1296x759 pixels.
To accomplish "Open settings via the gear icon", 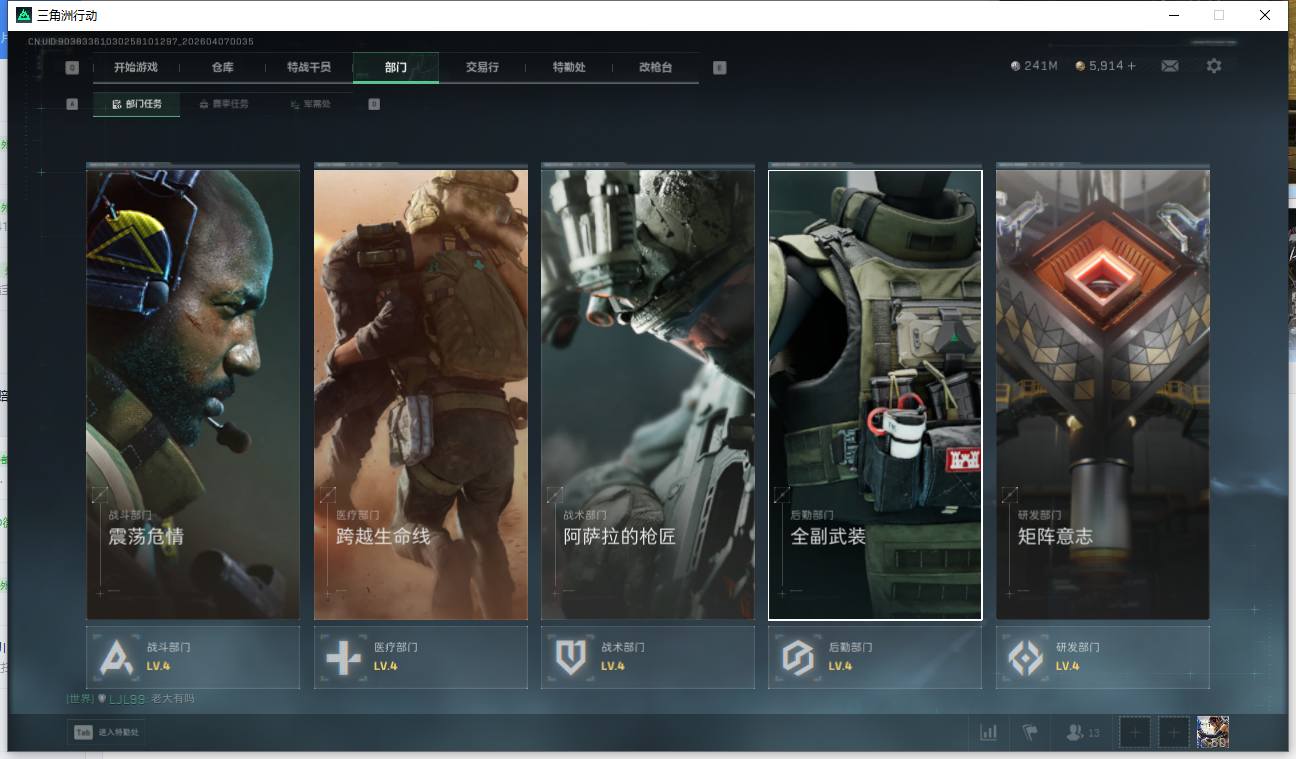I will point(1213,66).
